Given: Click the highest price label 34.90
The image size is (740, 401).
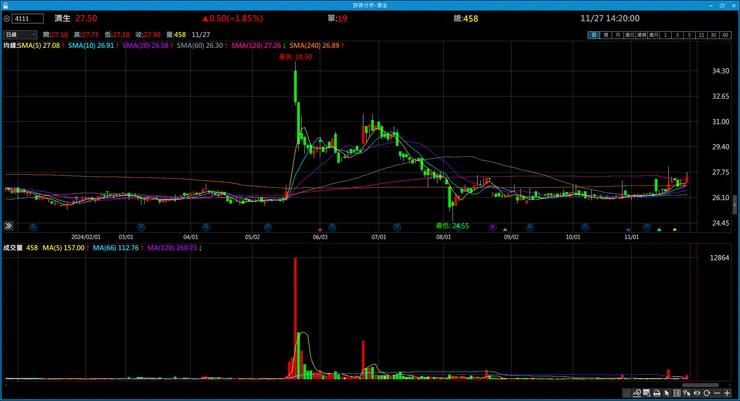Looking at the screenshot, I should click(x=295, y=57).
